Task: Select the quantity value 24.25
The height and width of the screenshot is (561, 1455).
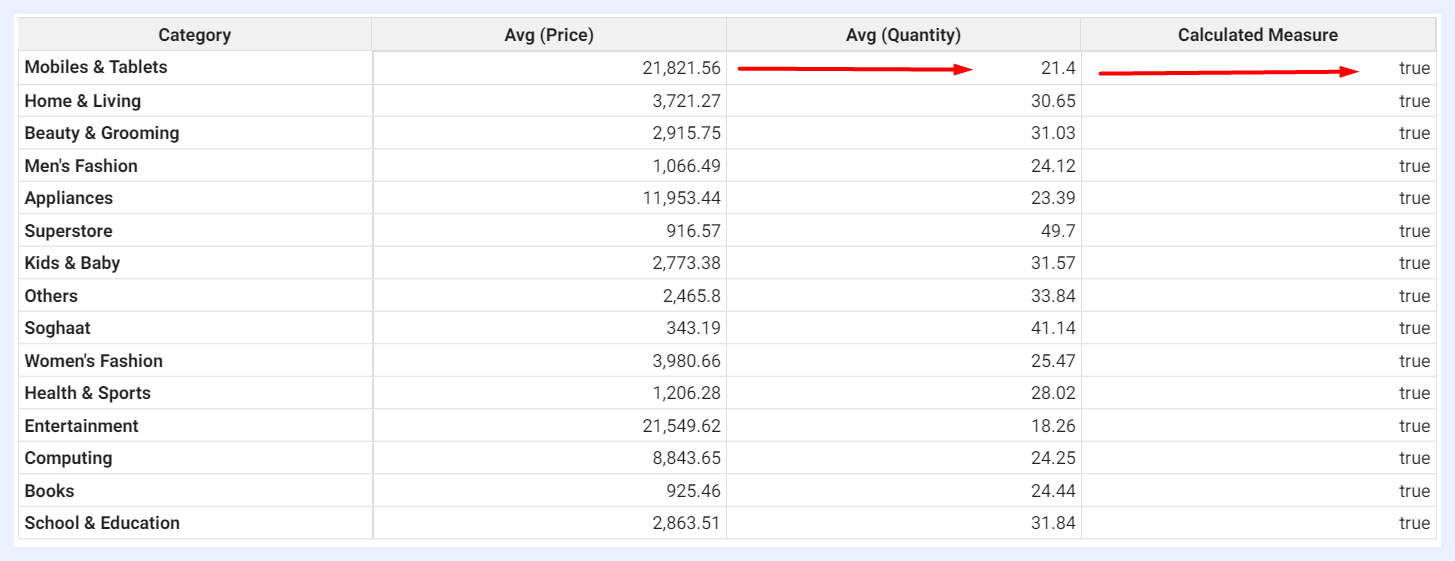Action: coord(1053,458)
